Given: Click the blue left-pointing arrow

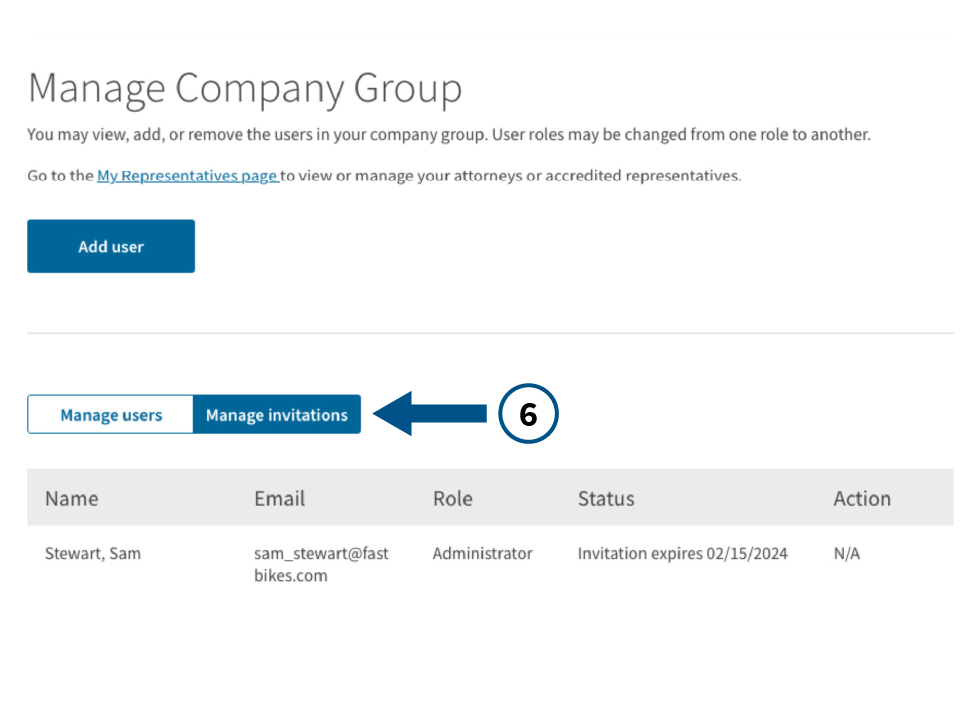Looking at the screenshot, I should 430,414.
